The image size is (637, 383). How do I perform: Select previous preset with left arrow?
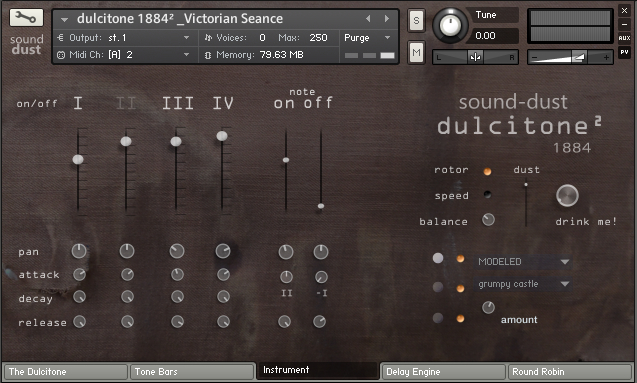[x=368, y=19]
